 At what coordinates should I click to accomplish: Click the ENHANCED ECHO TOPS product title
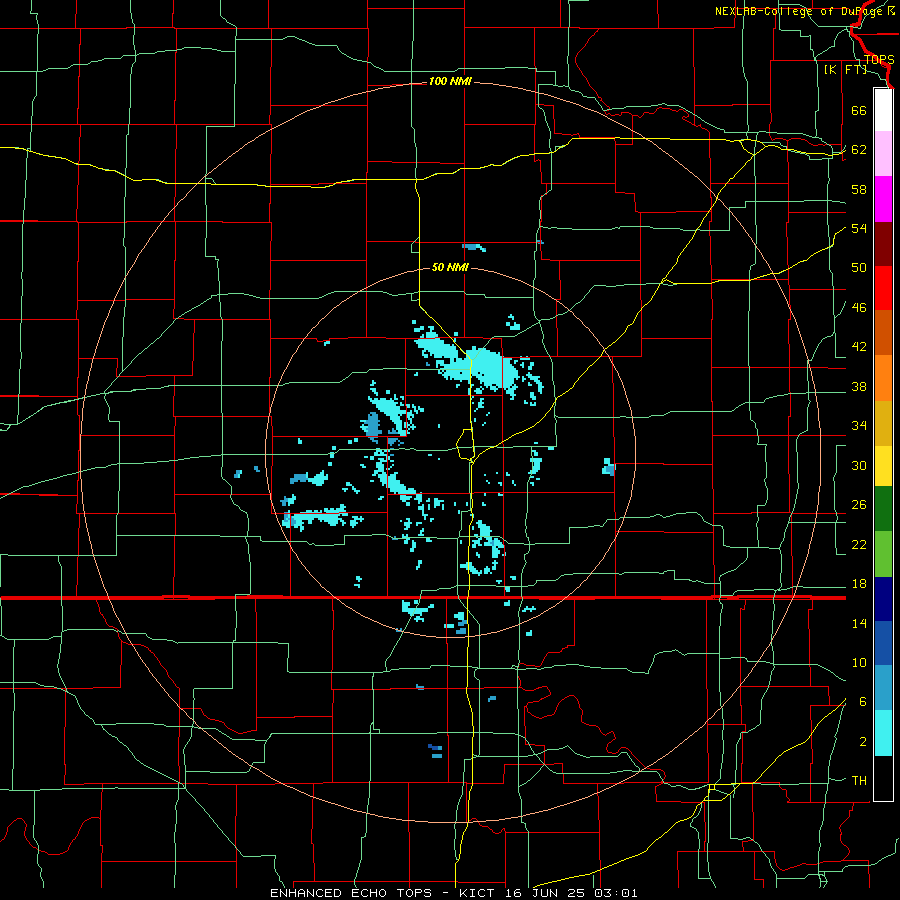(351, 893)
